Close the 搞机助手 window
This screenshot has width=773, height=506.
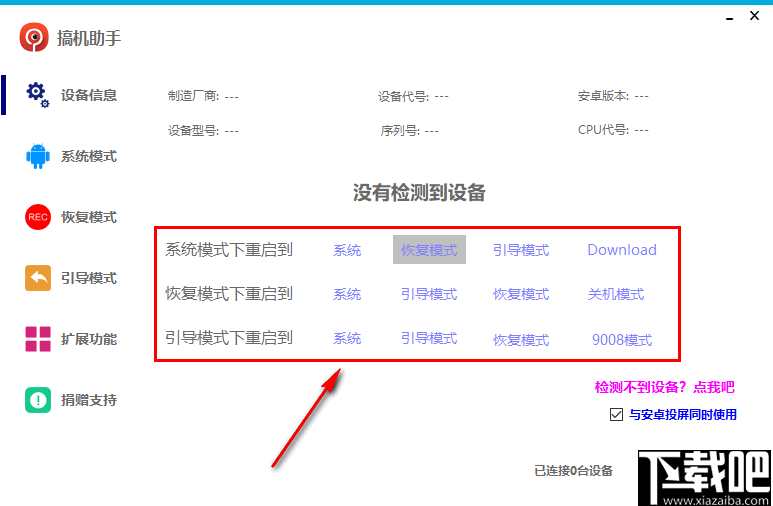pyautogui.click(x=754, y=16)
